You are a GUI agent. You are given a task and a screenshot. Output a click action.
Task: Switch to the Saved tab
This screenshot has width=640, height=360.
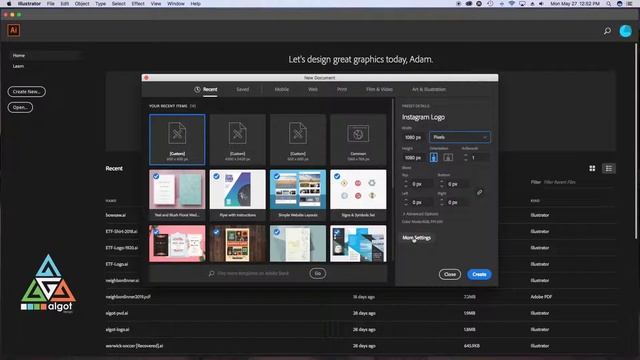(x=242, y=89)
